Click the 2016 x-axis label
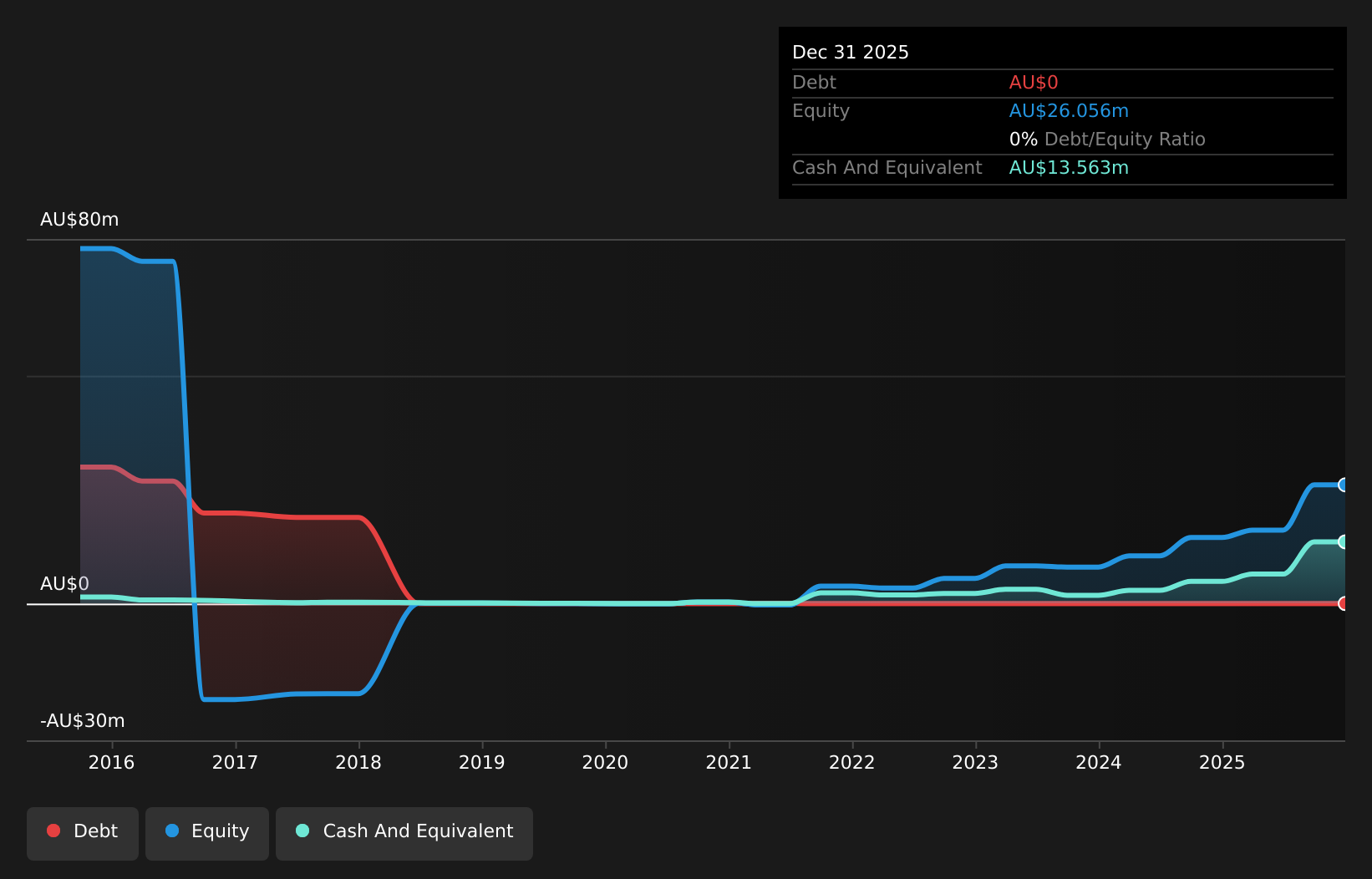 [x=112, y=763]
